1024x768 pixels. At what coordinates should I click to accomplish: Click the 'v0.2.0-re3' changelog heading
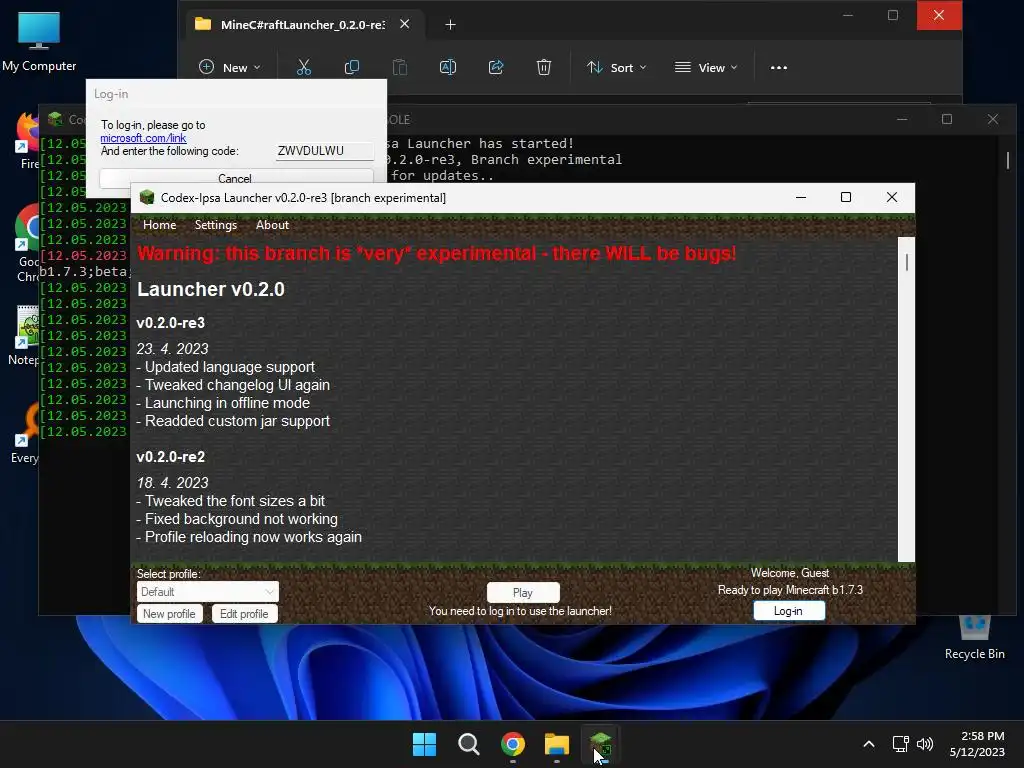click(170, 323)
